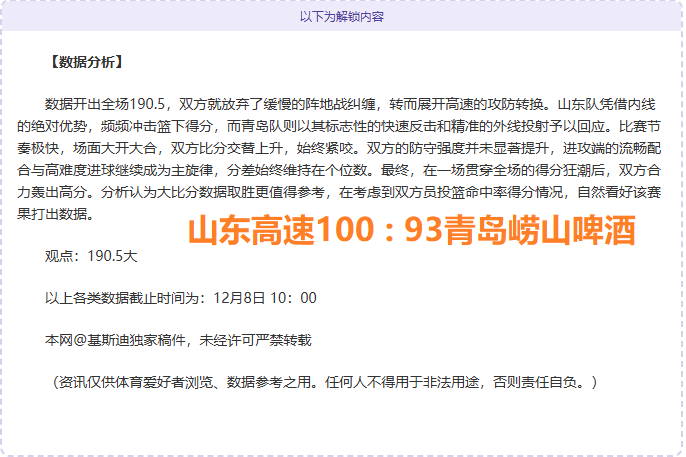Select the 【数据分析】 section heading
Viewport: 686px width, 457px height.
click(x=85, y=62)
